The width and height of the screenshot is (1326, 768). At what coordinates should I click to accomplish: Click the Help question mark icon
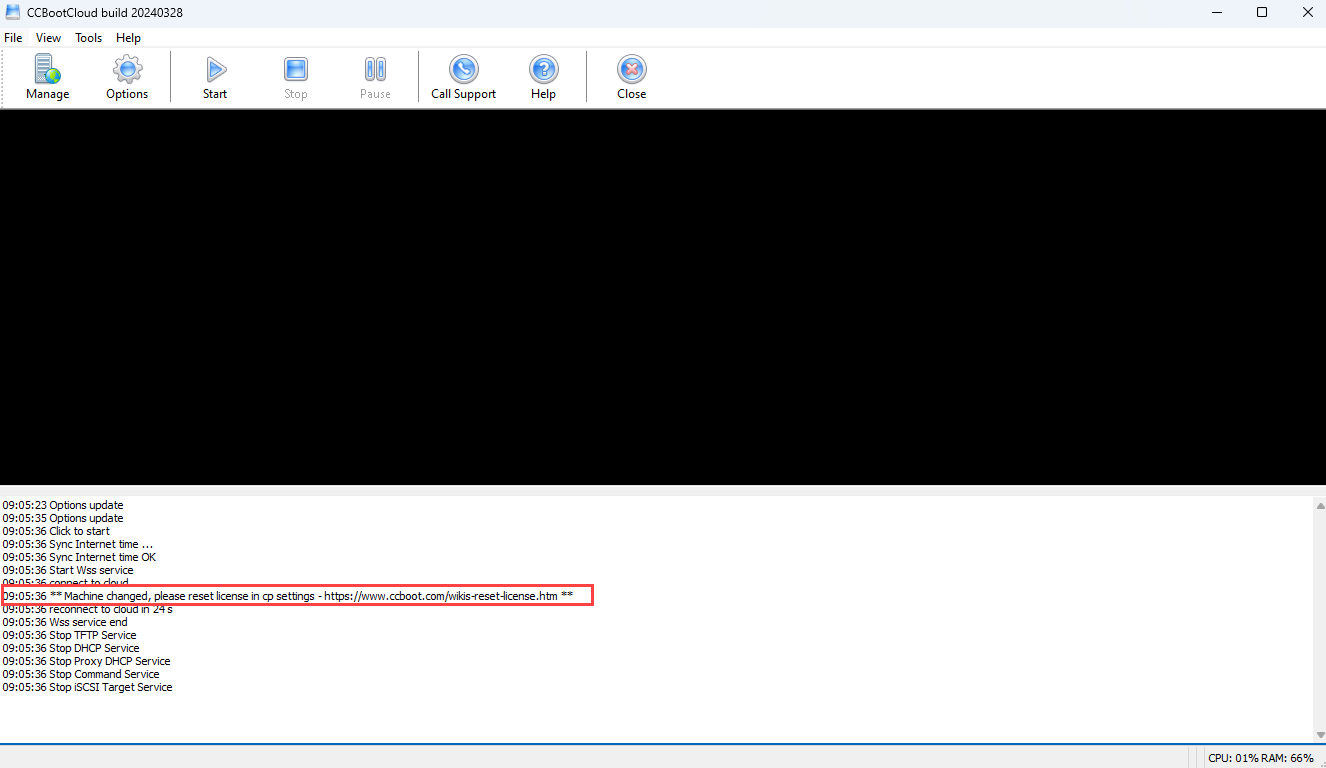(543, 70)
